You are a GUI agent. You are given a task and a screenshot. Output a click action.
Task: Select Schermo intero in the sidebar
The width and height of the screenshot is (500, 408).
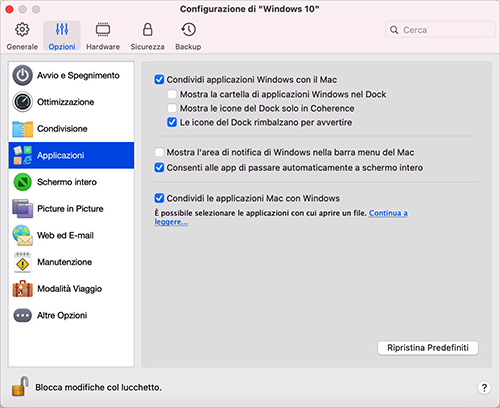[67, 182]
